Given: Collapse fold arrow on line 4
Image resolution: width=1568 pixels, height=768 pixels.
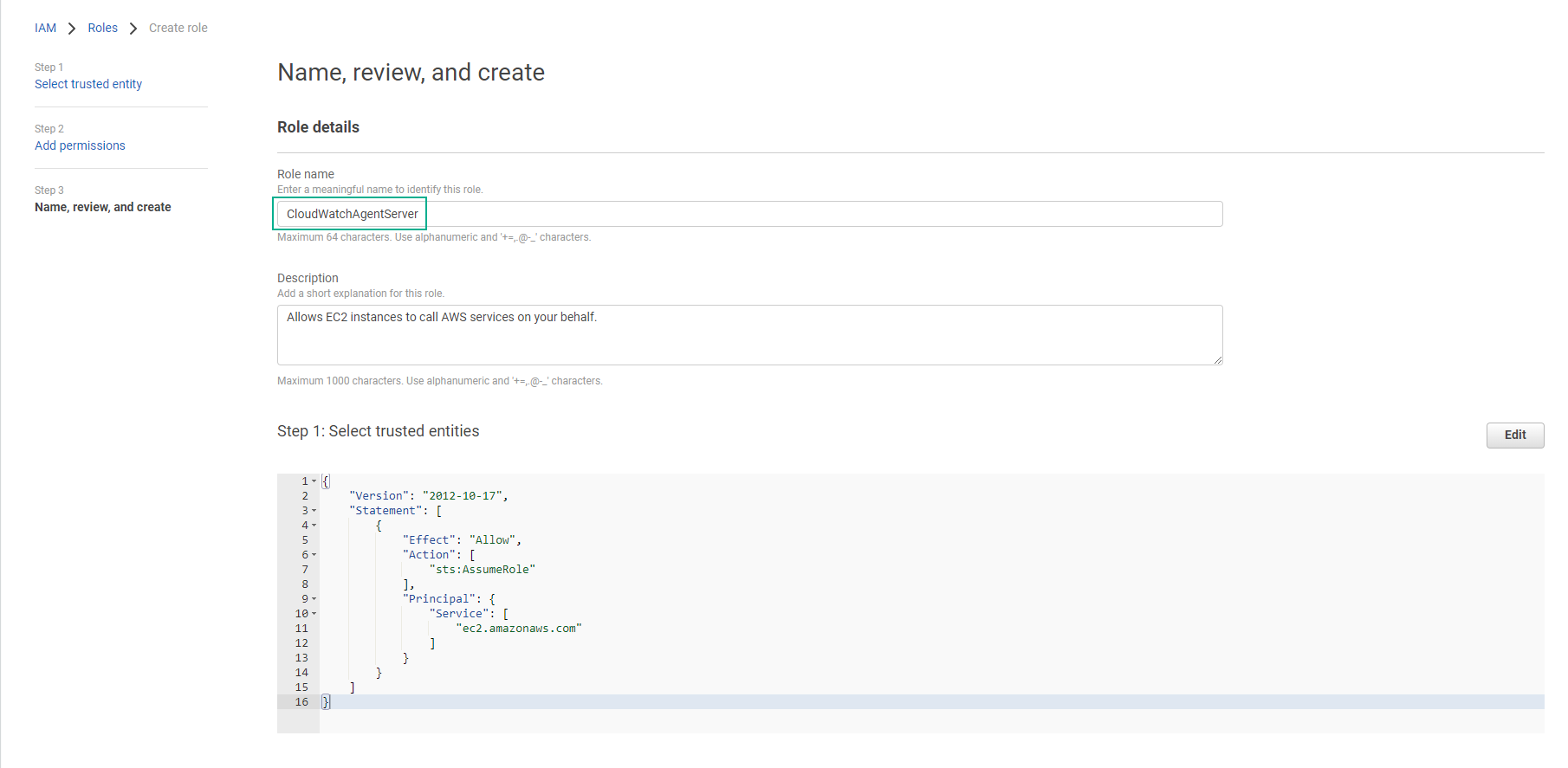Looking at the screenshot, I should [x=314, y=526].
